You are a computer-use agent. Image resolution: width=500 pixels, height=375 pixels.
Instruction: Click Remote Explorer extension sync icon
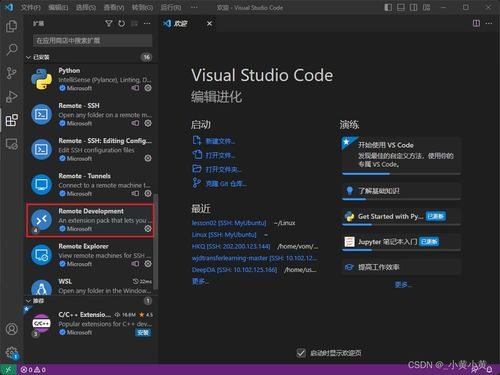pos(135,264)
